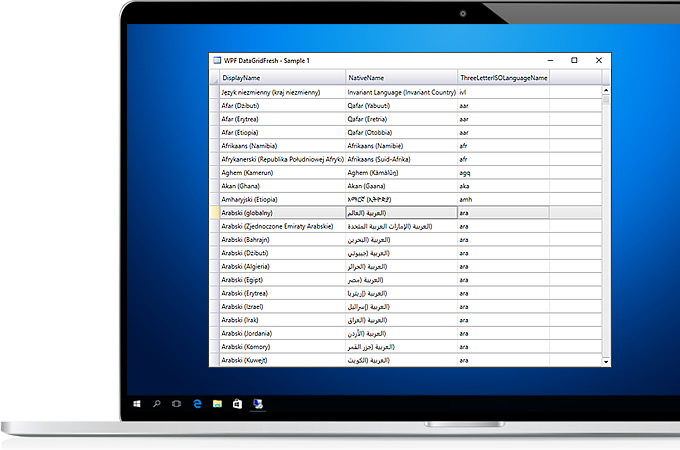The height and width of the screenshot is (450, 680).
Task: Select 'Afrykanerski (Republika Południowej Afryki)' cell
Action: (282, 159)
